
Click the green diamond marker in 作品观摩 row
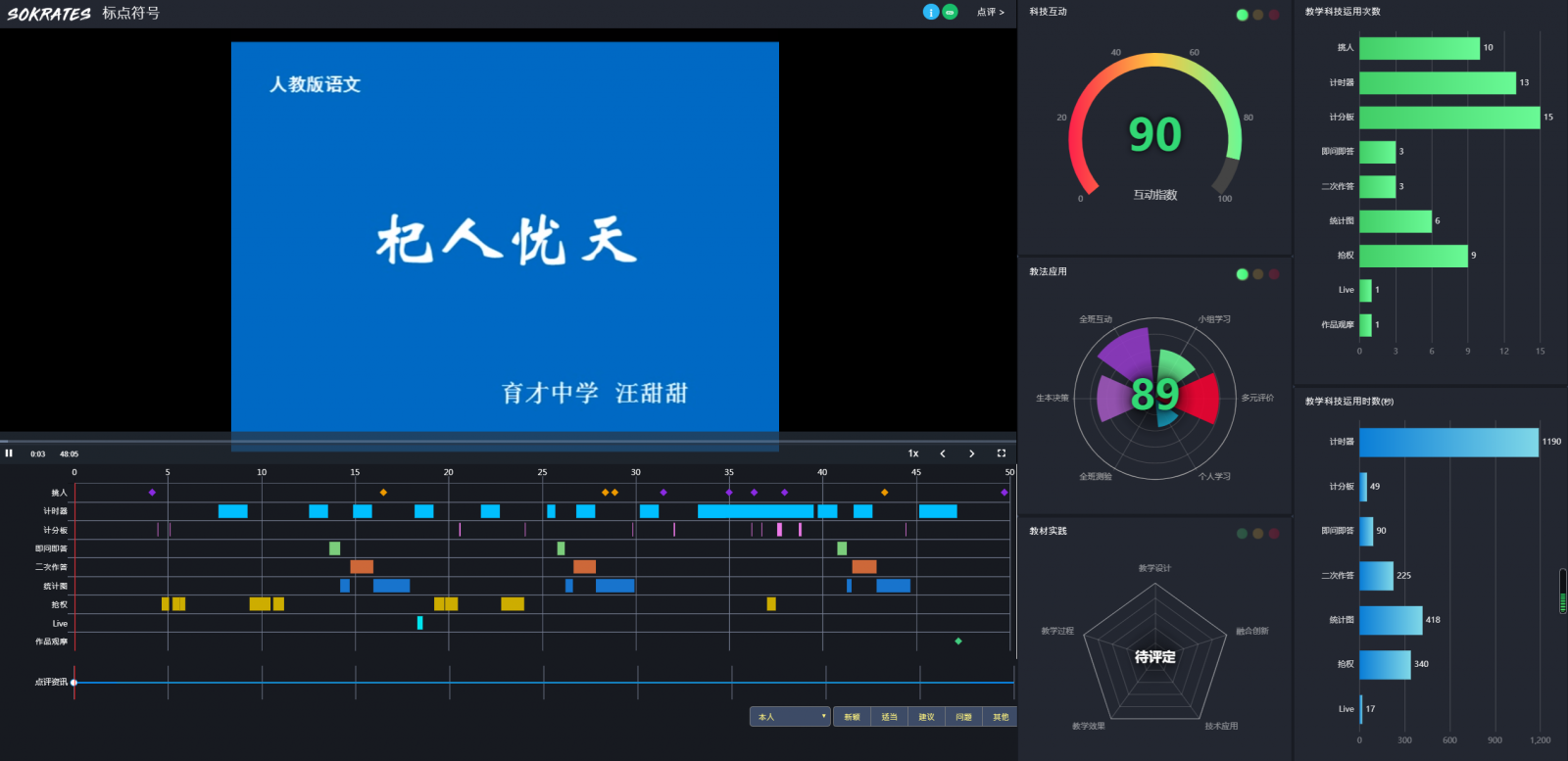click(x=958, y=642)
